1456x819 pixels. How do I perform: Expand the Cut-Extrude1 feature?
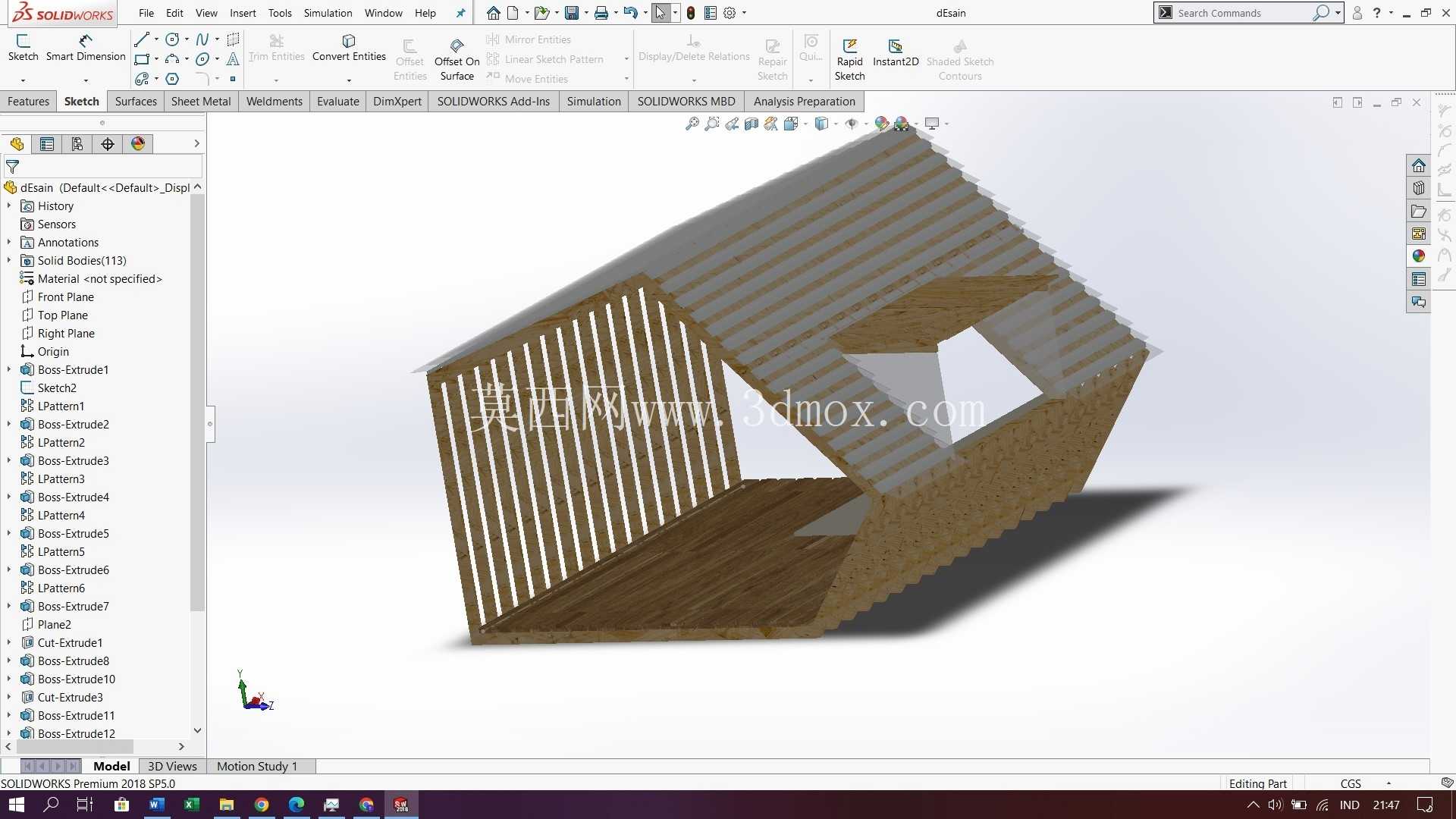click(9, 643)
